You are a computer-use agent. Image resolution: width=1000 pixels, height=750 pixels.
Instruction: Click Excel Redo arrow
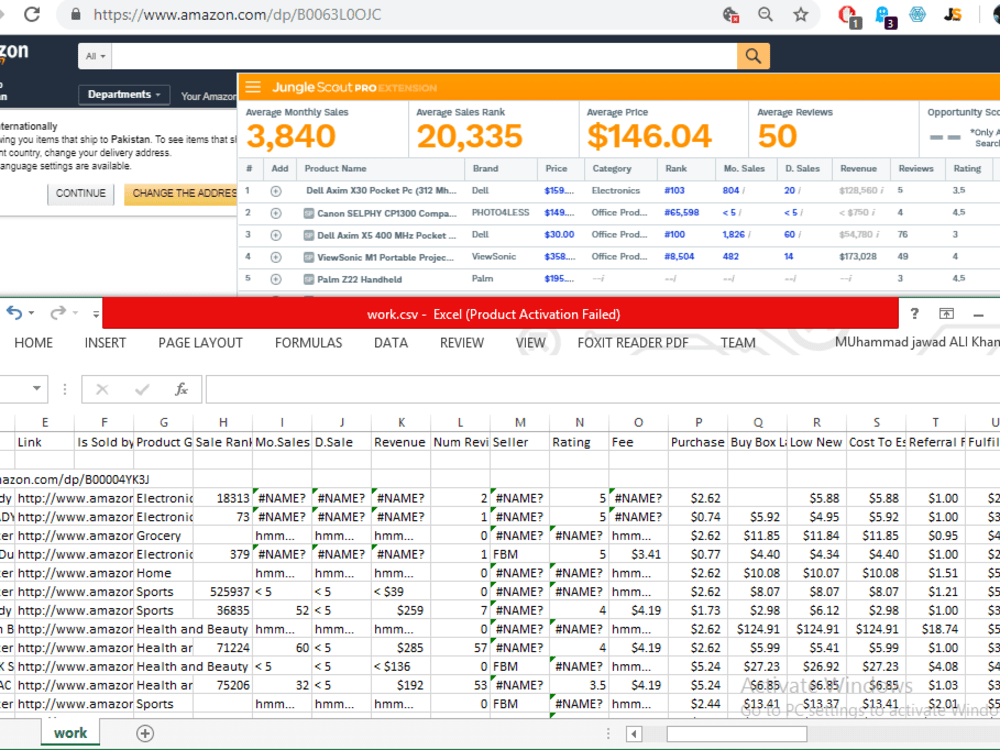[x=58, y=312]
